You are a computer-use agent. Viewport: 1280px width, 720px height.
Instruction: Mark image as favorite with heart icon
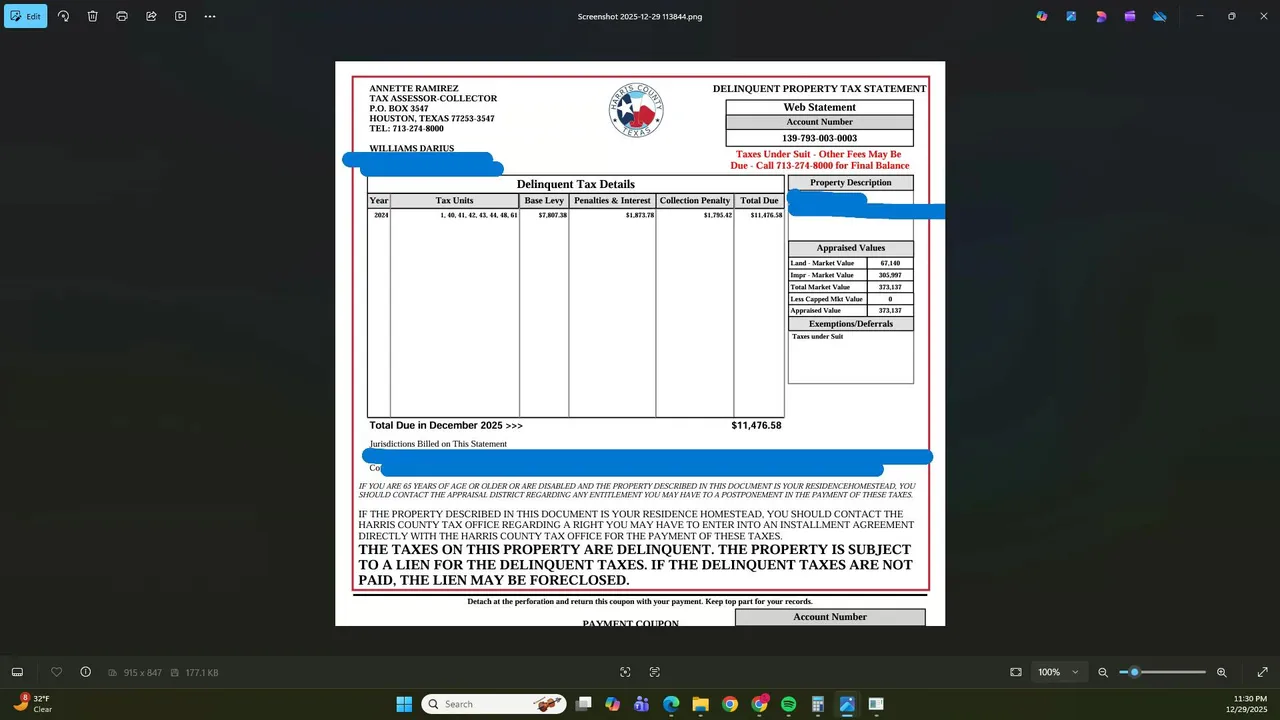click(x=56, y=672)
